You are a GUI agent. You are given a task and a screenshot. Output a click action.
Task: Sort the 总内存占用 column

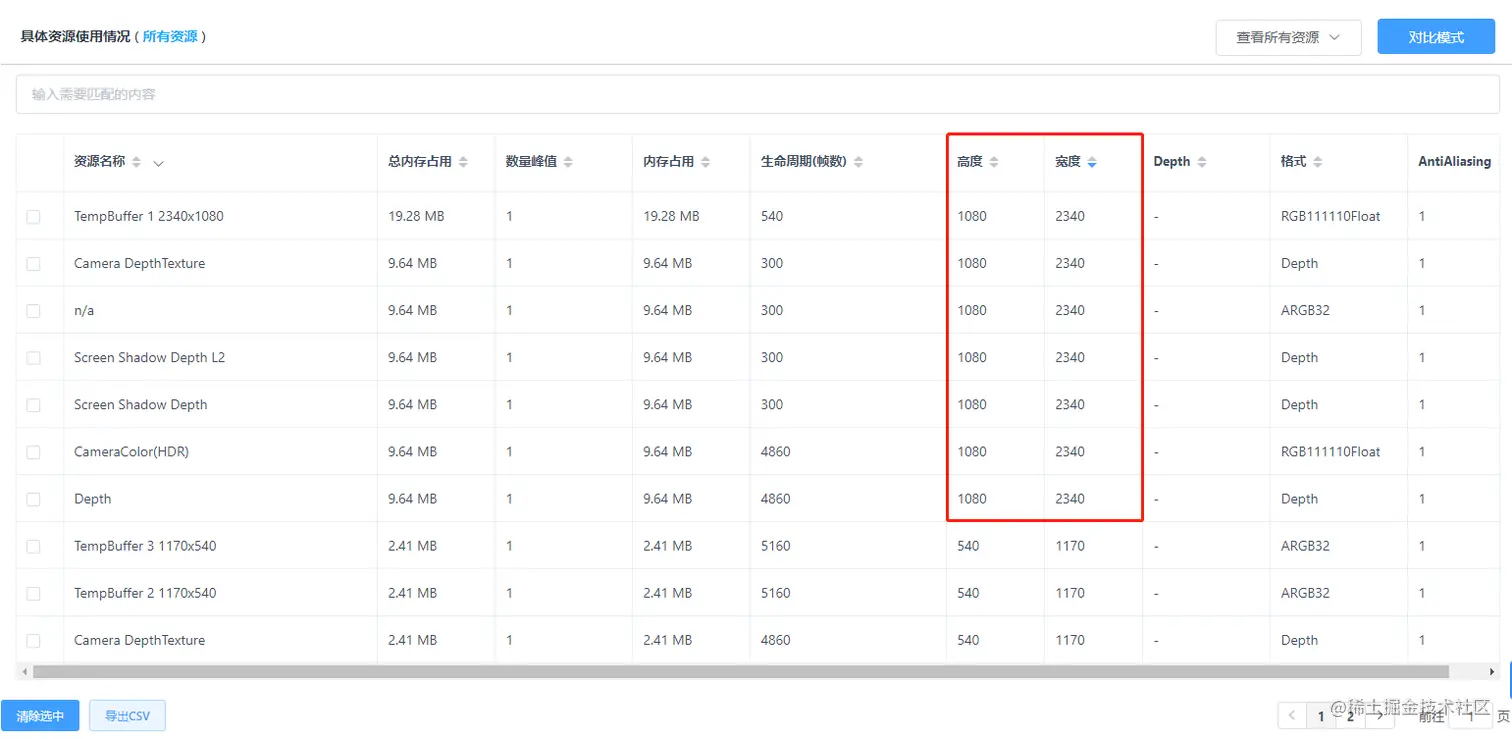(x=462, y=161)
